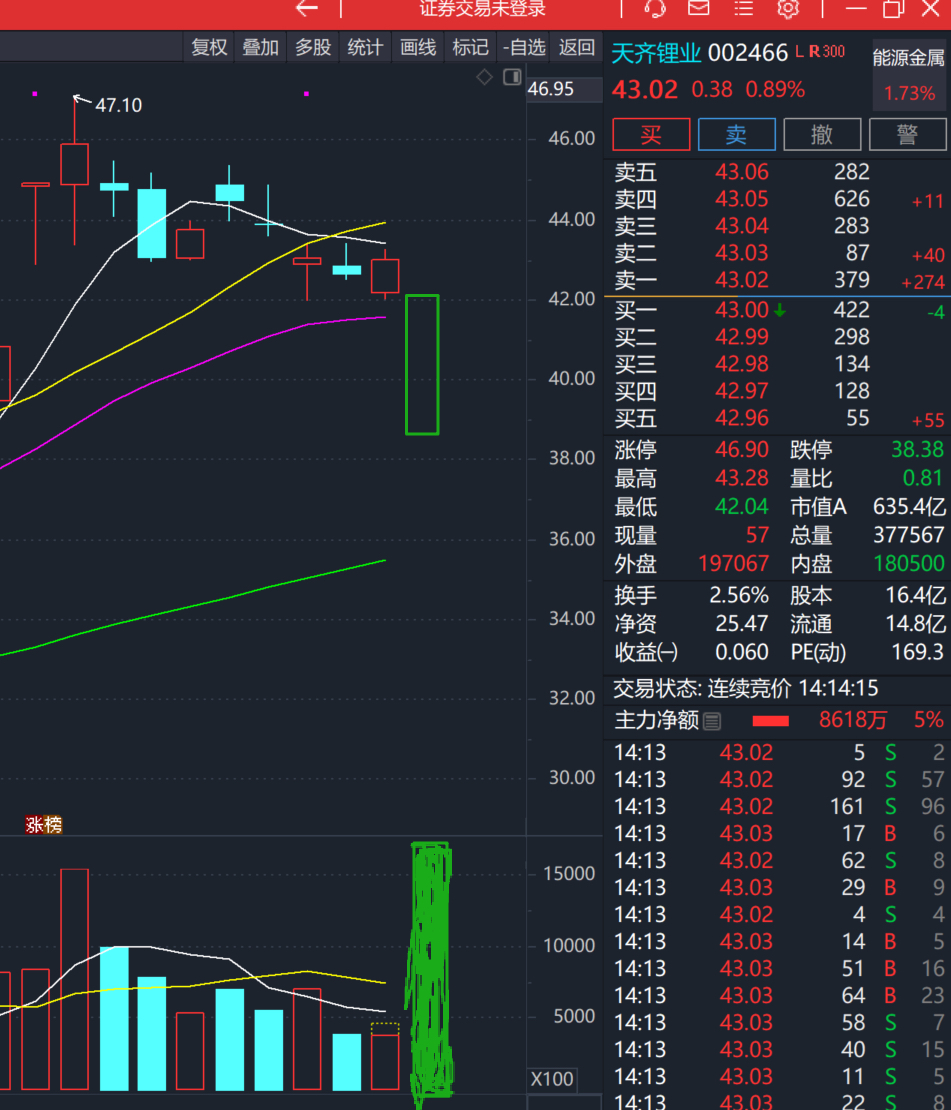Click the red 买 buy button
Viewport: 951px width, 1110px height.
click(651, 135)
